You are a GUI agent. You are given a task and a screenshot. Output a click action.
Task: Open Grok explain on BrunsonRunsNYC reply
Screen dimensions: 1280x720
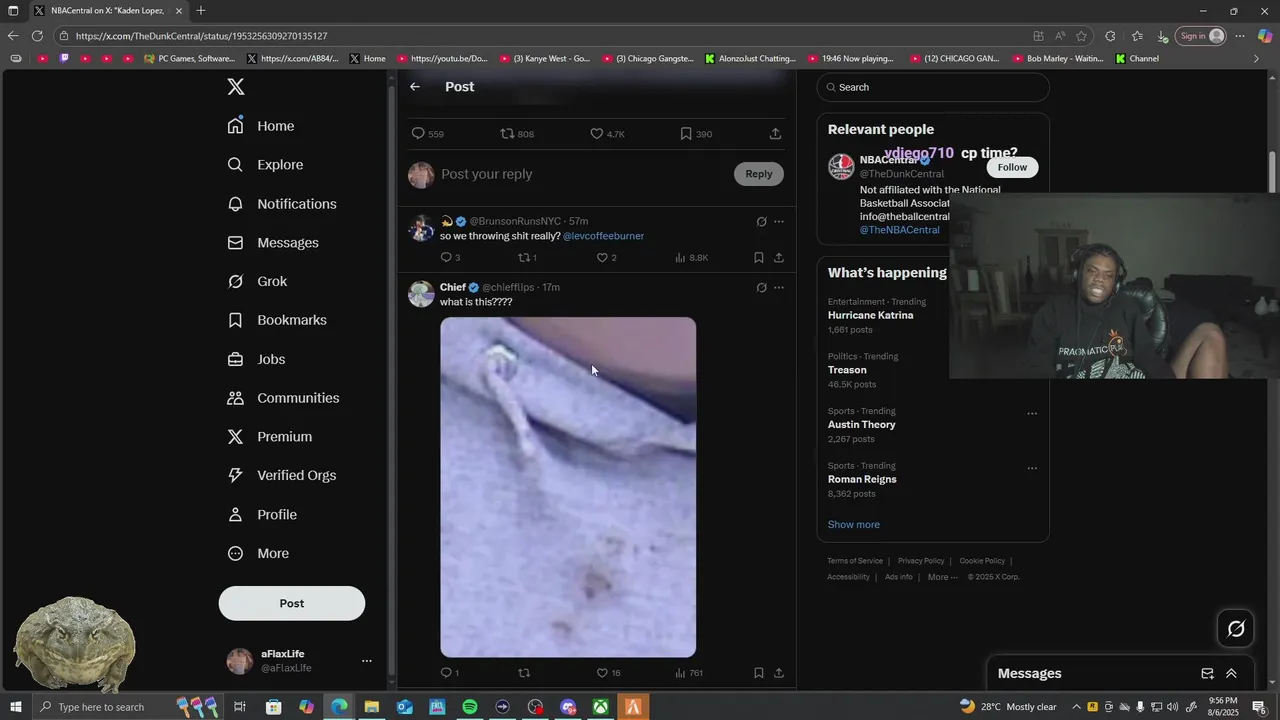761,221
